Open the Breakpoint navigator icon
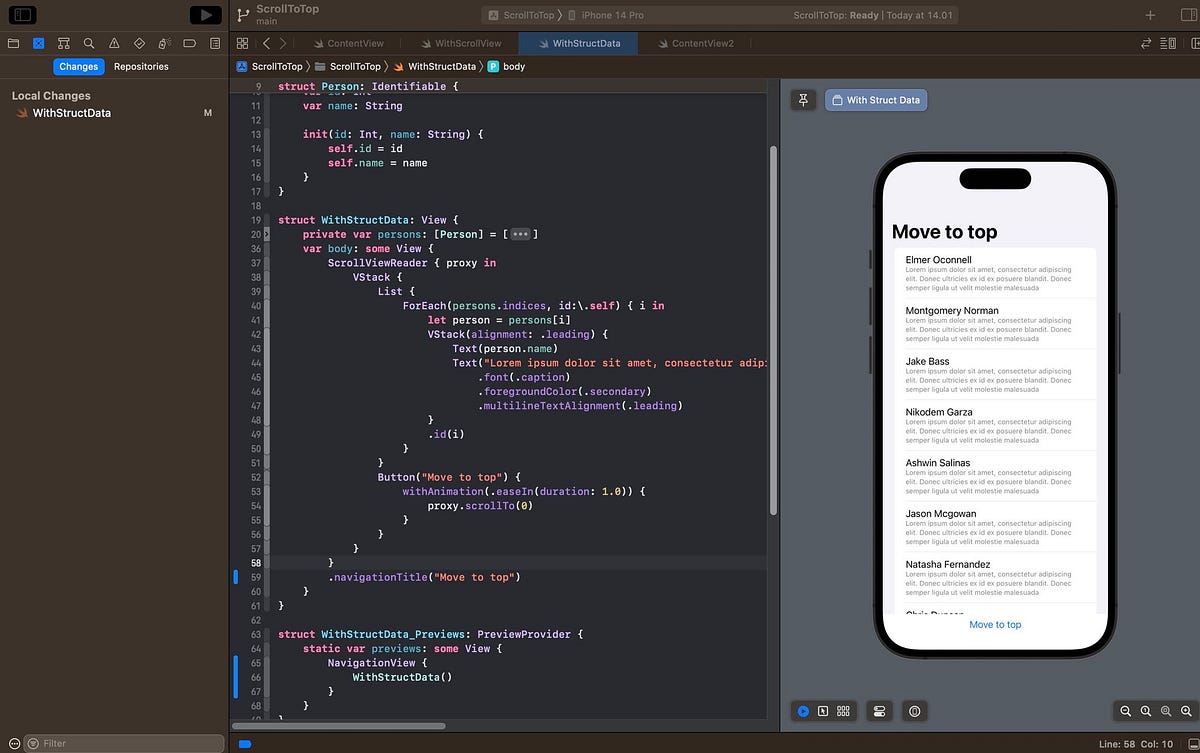The height and width of the screenshot is (753, 1200). click(x=190, y=42)
